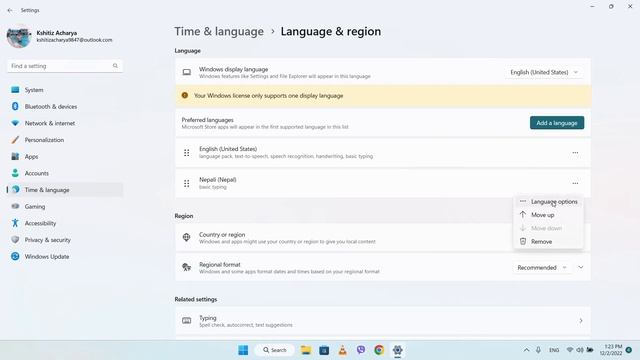
Task: Open Windows display language dropdown
Action: coord(544,72)
